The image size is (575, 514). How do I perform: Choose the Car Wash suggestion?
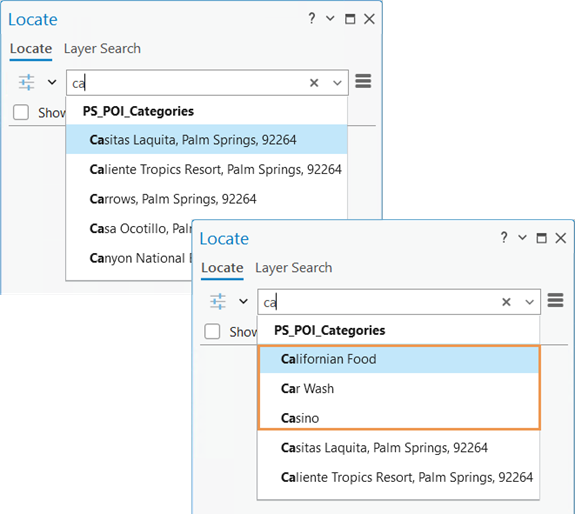[399, 389]
